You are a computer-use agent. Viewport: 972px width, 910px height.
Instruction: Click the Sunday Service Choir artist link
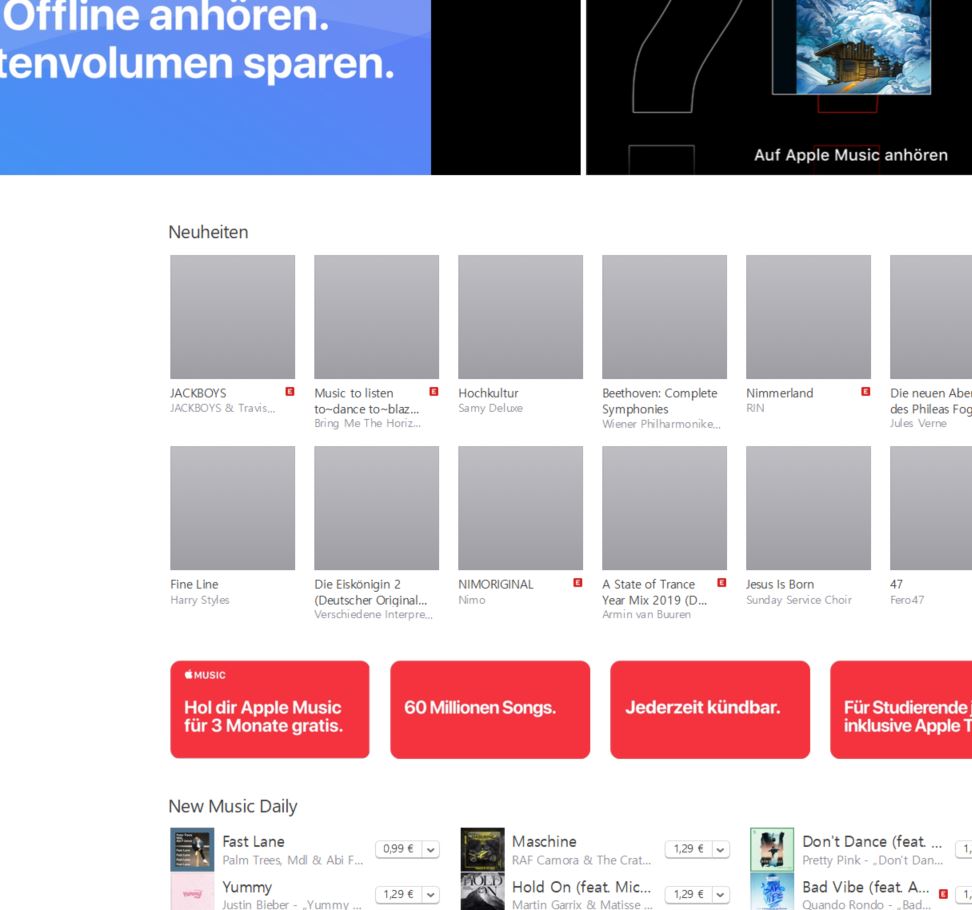tap(798, 599)
